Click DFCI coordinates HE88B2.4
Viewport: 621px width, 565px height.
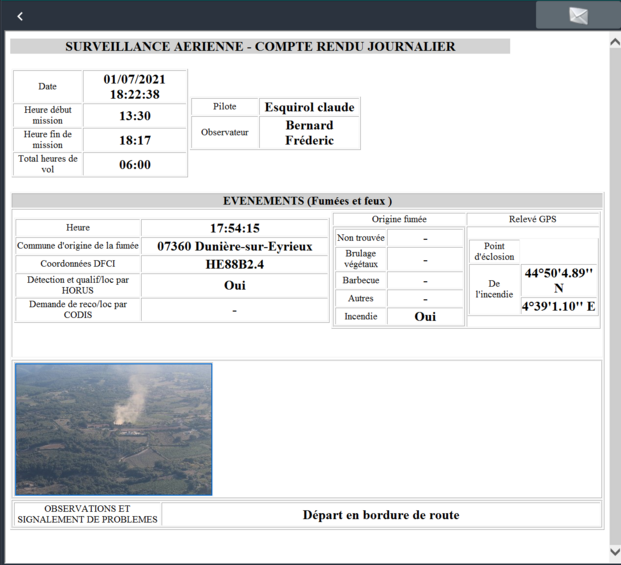235,265
